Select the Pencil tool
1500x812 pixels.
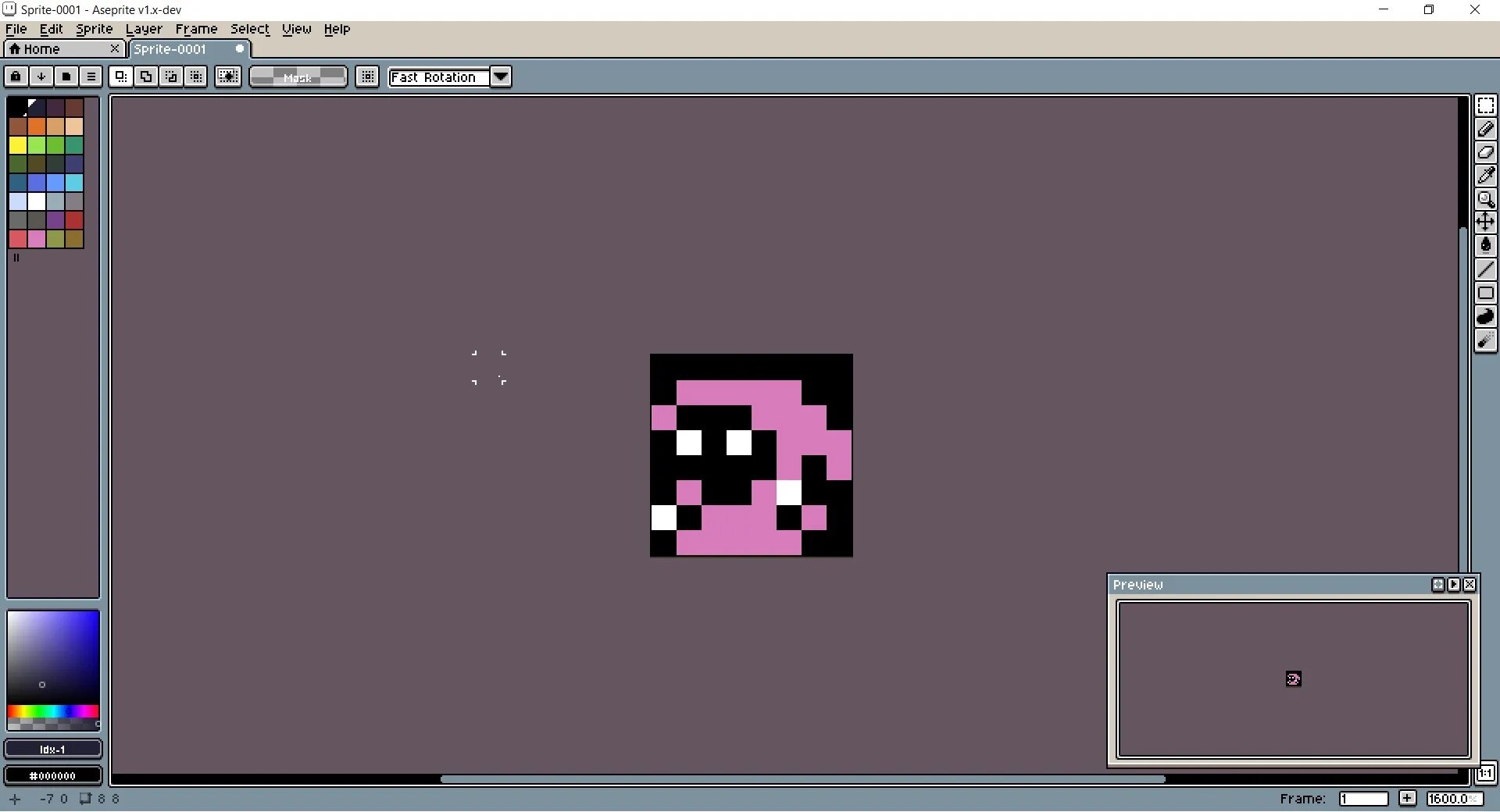click(x=1485, y=129)
